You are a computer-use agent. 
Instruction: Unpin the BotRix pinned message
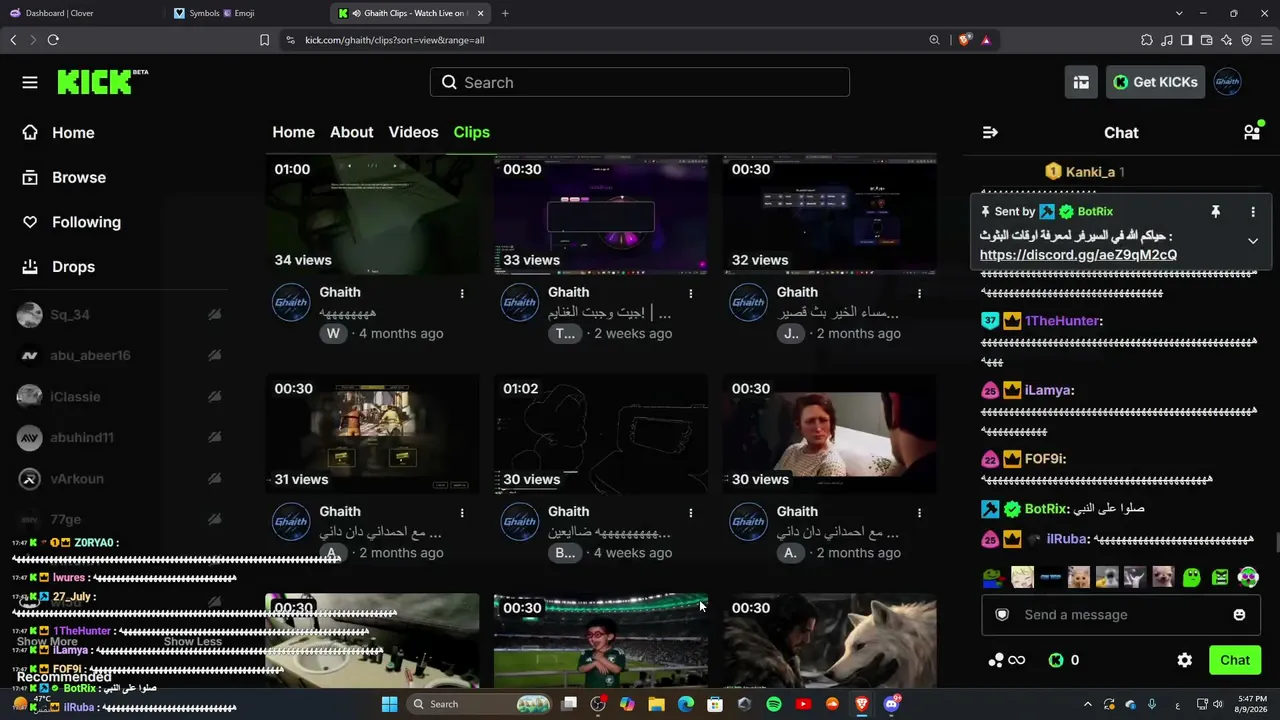[x=1216, y=212]
